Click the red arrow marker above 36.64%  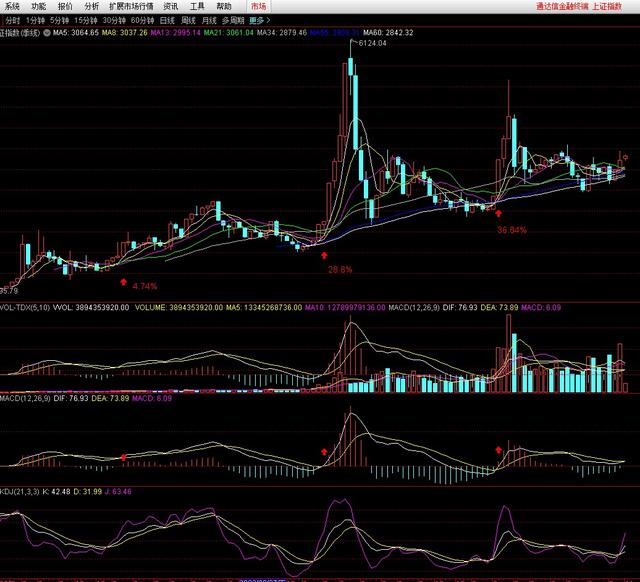498,213
